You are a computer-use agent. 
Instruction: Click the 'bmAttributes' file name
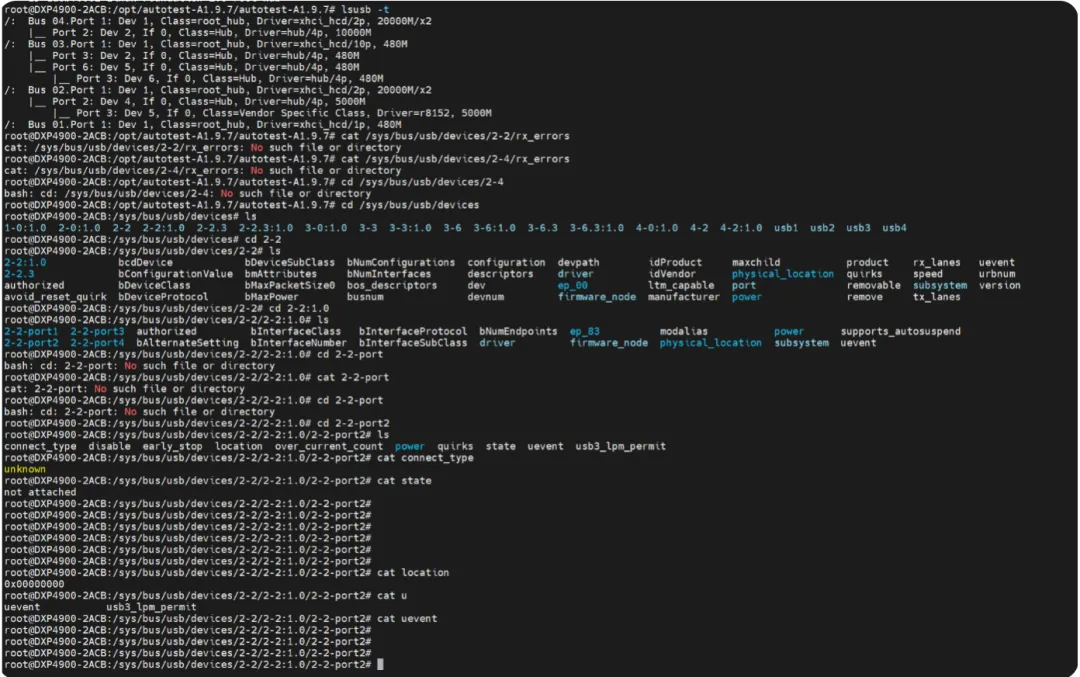click(281, 274)
